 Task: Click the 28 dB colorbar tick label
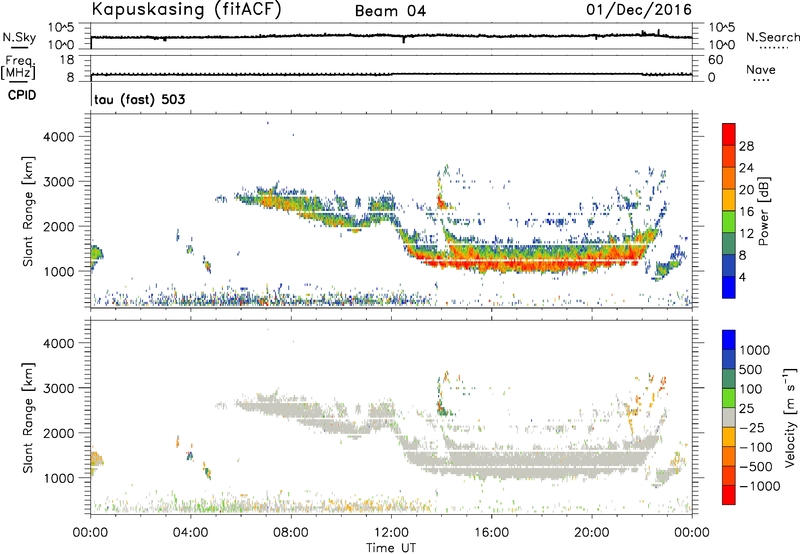pos(746,146)
